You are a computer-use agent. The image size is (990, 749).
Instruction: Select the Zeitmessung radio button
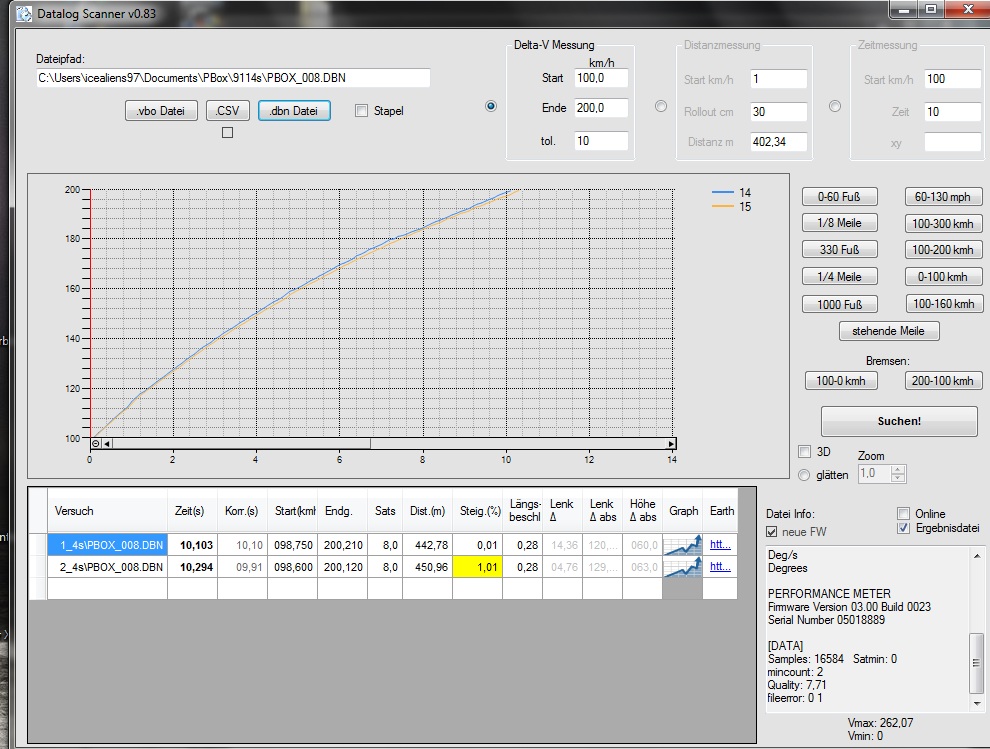835,106
